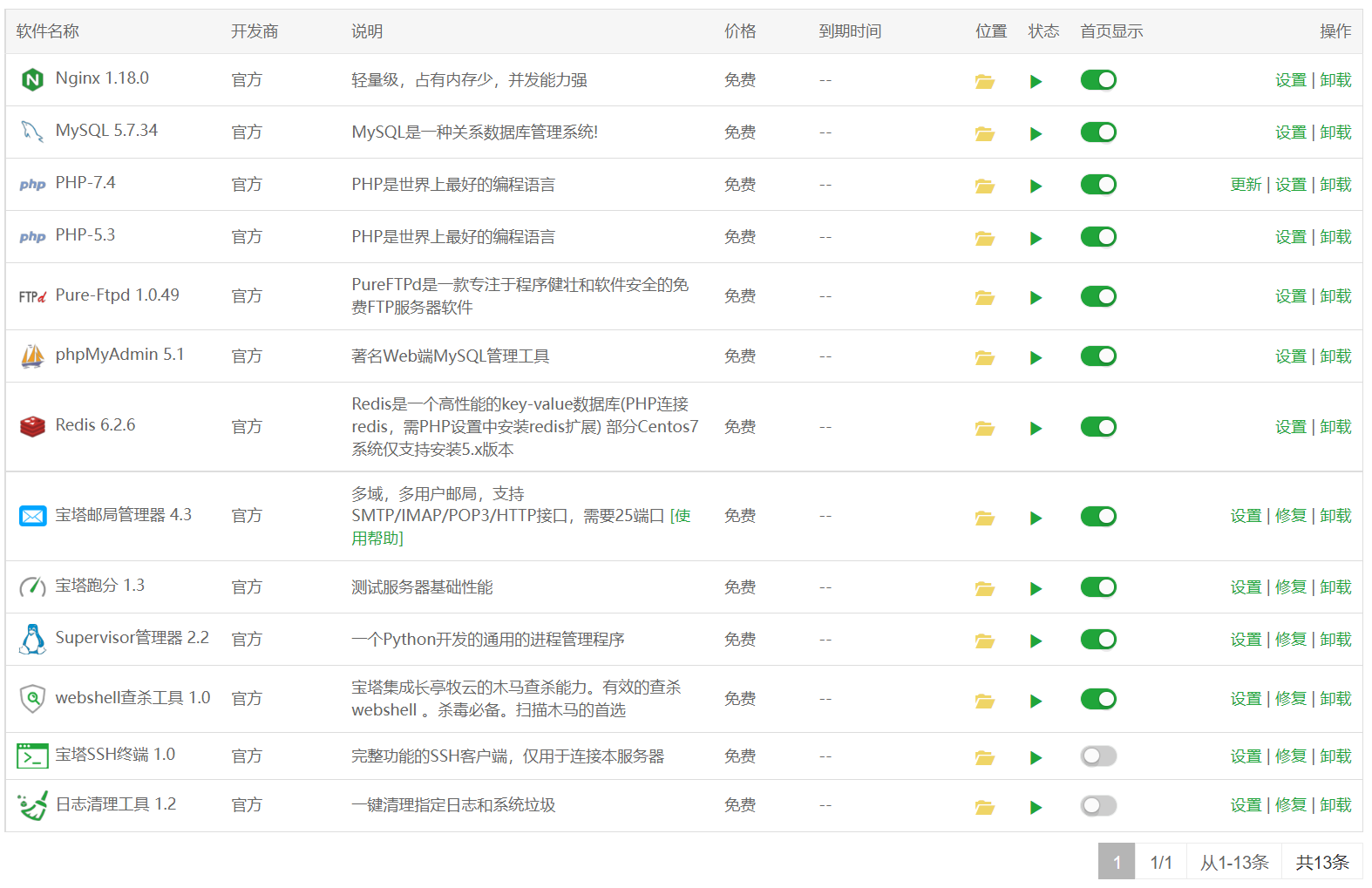Toggle homepage display for Pure-Ftpd 1.0.49
Viewport: 1372px width, 888px height.
tap(1098, 296)
